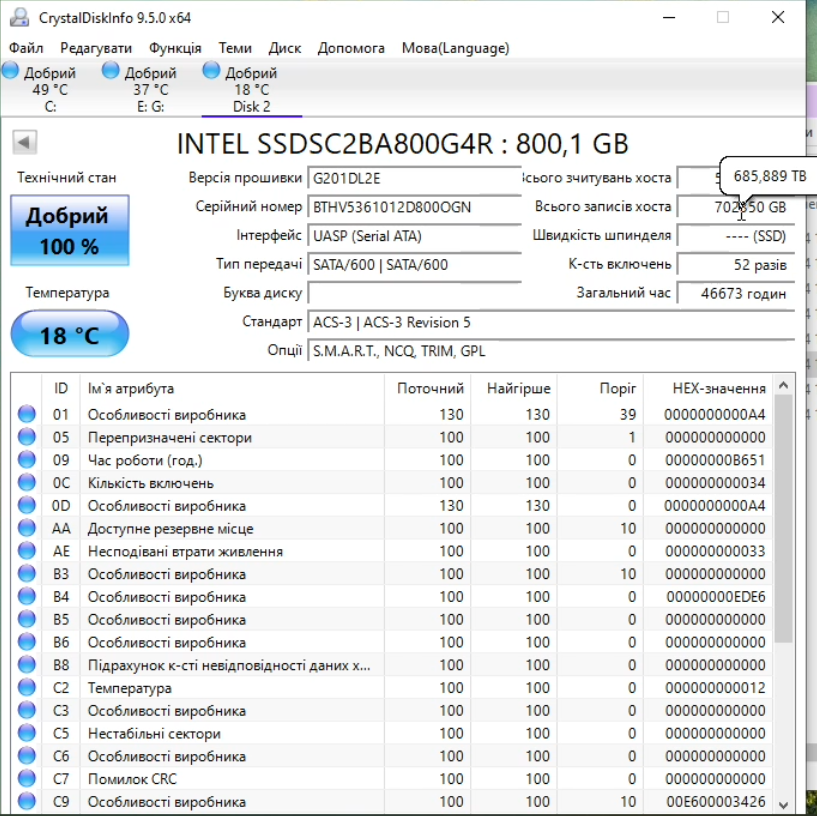Click the HEX-значення column header
The height and width of the screenshot is (816, 817).
point(708,388)
